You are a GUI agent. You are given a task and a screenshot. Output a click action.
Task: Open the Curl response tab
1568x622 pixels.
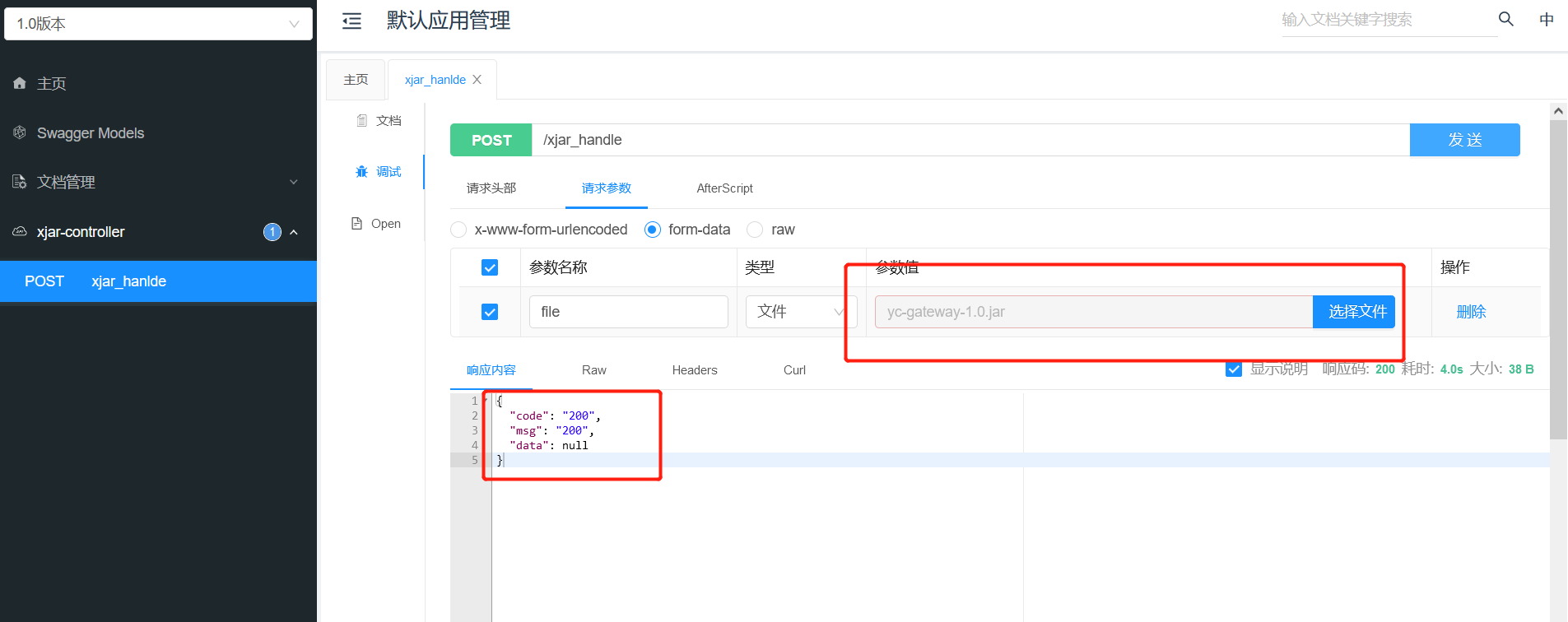(x=794, y=370)
